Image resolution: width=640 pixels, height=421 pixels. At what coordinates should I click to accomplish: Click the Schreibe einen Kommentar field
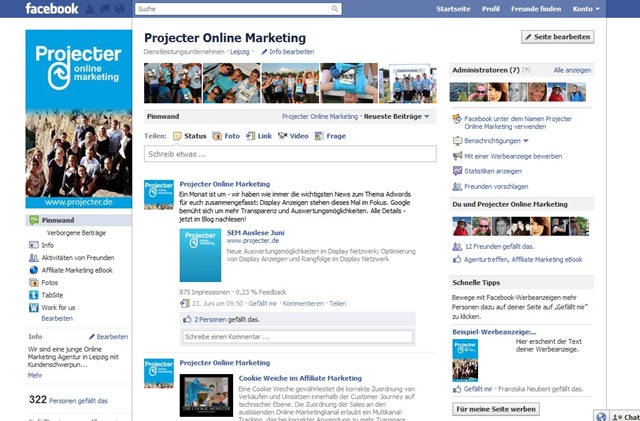[298, 337]
